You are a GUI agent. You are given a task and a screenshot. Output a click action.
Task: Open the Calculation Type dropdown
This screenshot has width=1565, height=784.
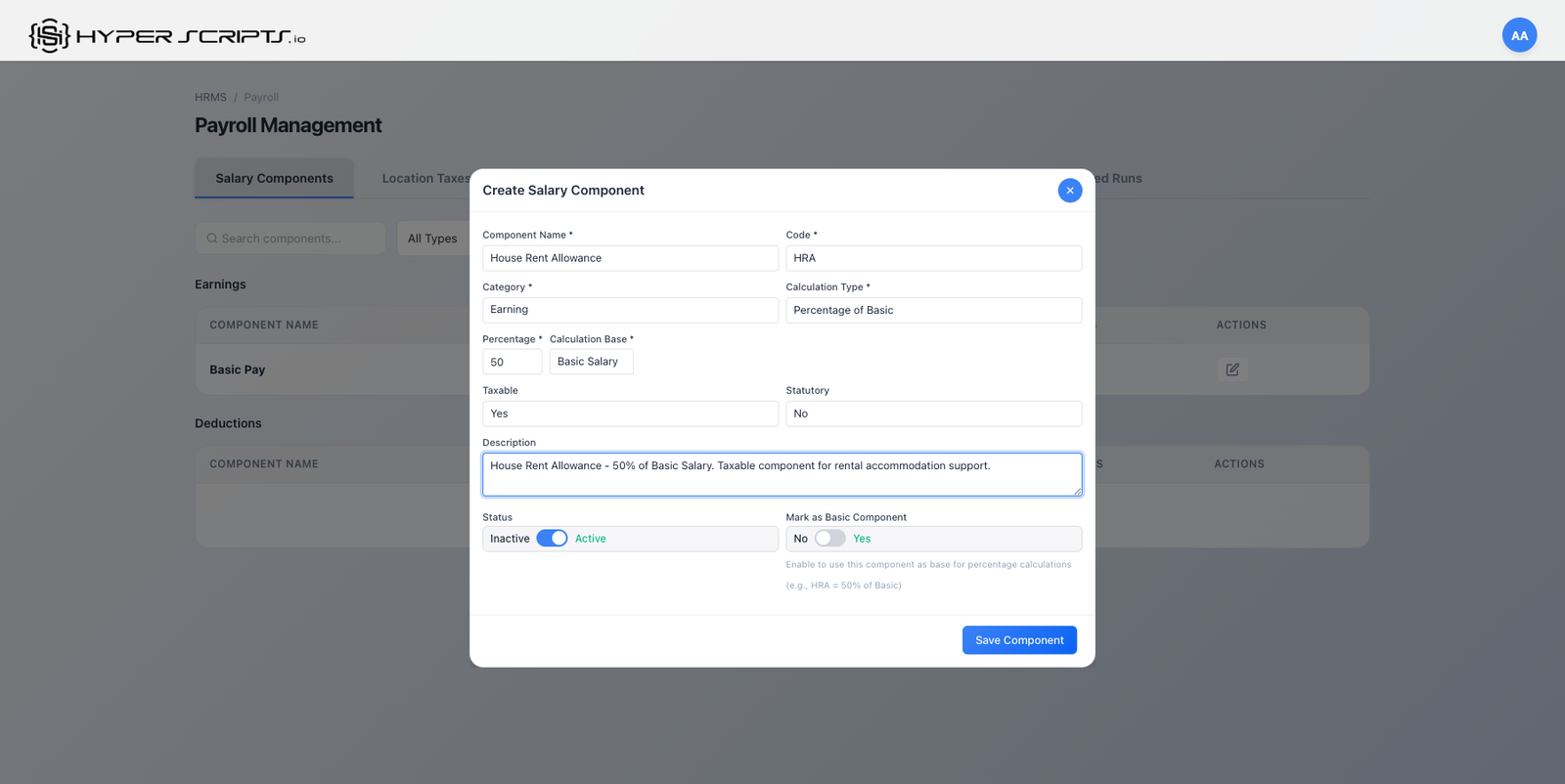932,310
